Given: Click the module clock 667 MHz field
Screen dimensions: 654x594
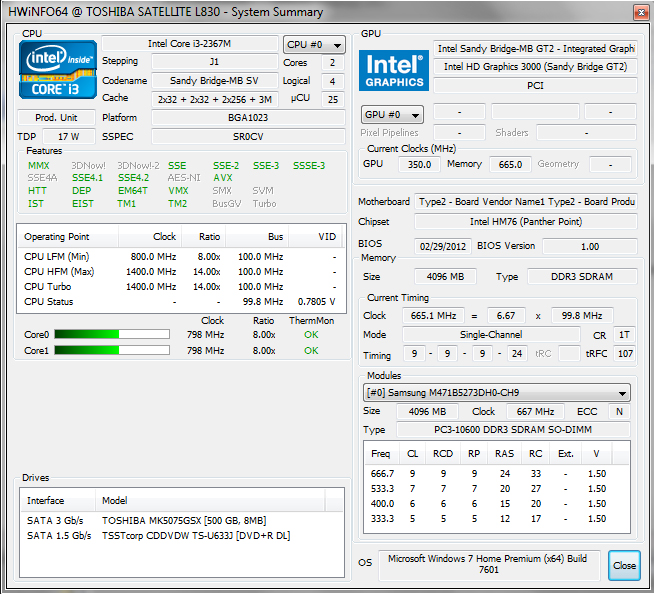Looking at the screenshot, I should click(535, 412).
